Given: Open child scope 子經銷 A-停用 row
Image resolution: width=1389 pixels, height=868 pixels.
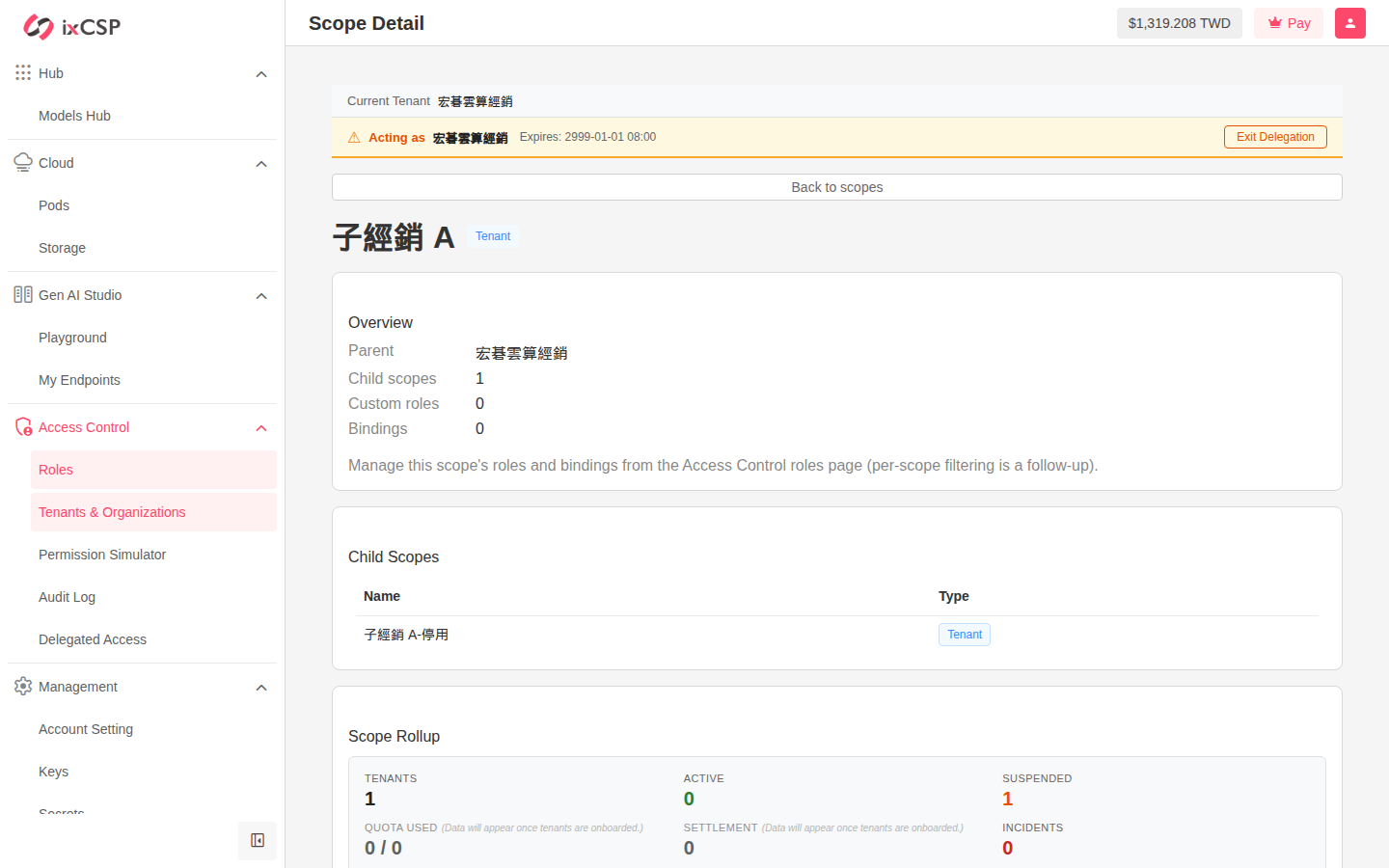Looking at the screenshot, I should pos(837,635).
